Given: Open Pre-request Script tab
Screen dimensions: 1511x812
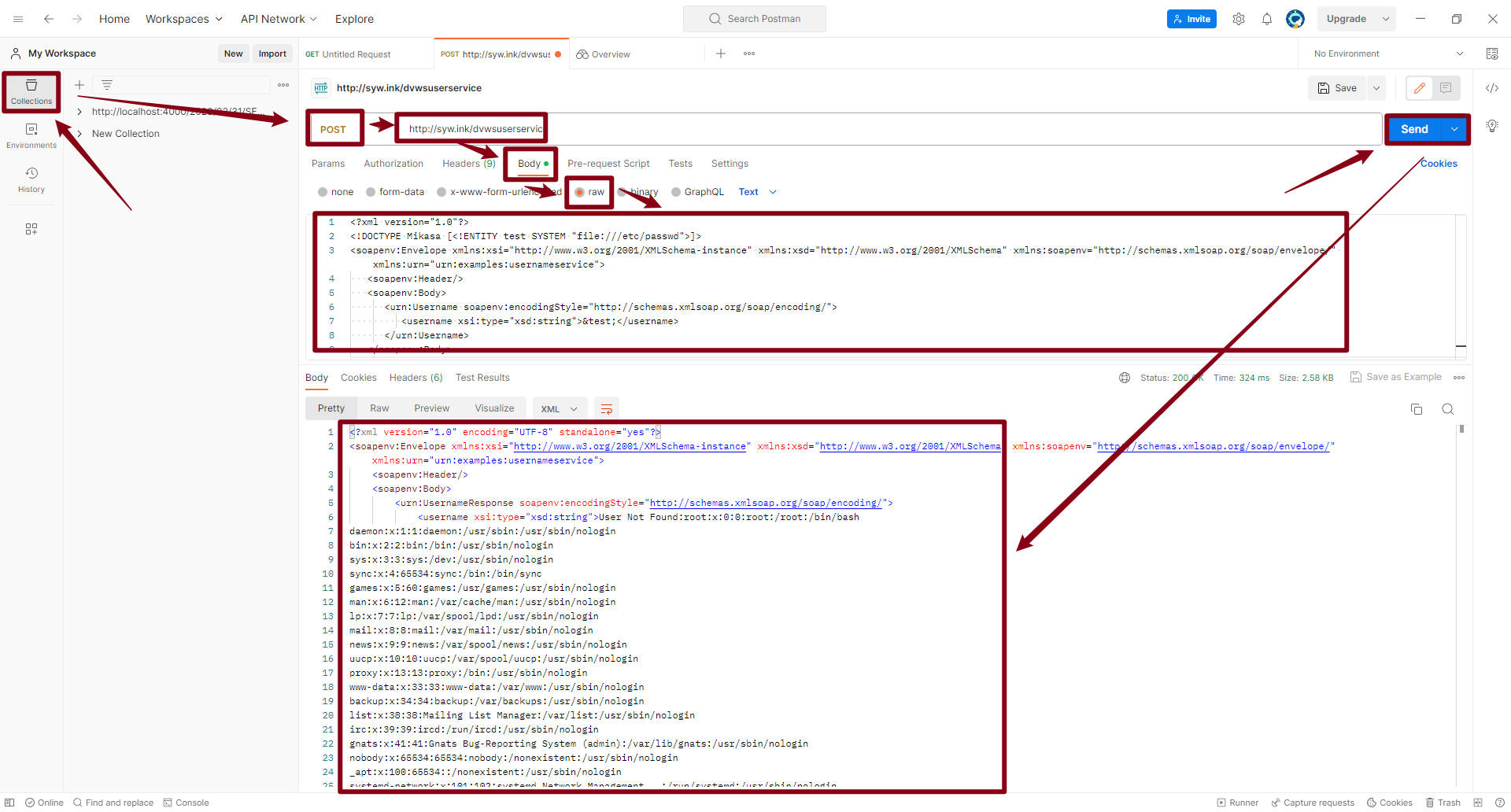Looking at the screenshot, I should click(608, 164).
